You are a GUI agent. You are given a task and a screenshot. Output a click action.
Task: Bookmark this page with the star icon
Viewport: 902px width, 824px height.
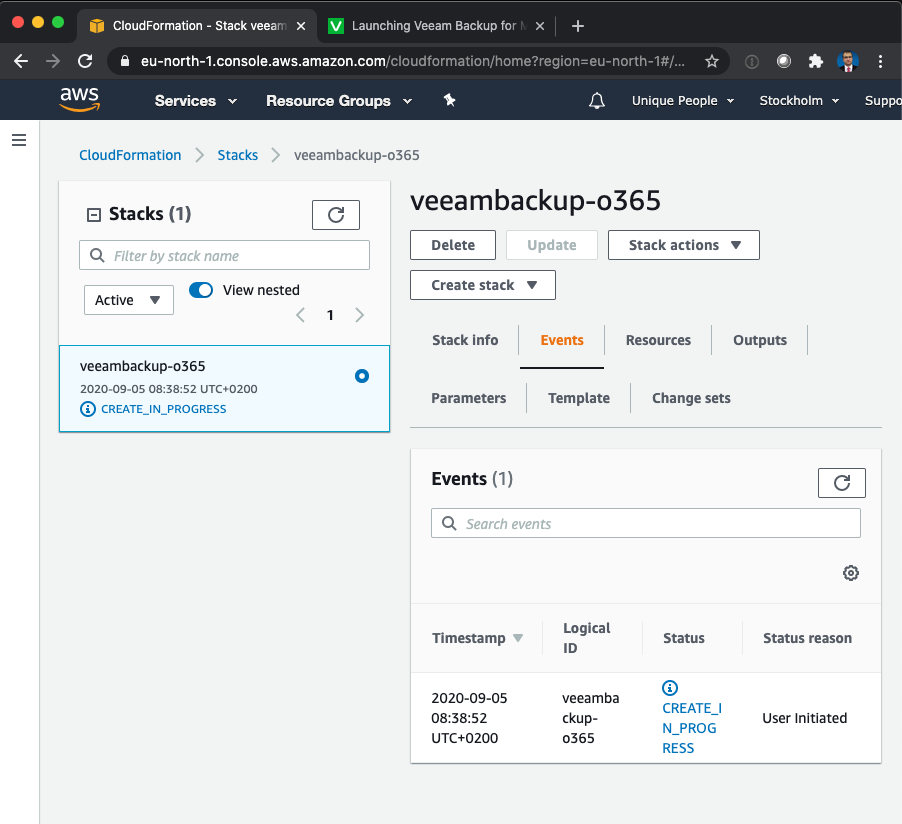click(712, 61)
